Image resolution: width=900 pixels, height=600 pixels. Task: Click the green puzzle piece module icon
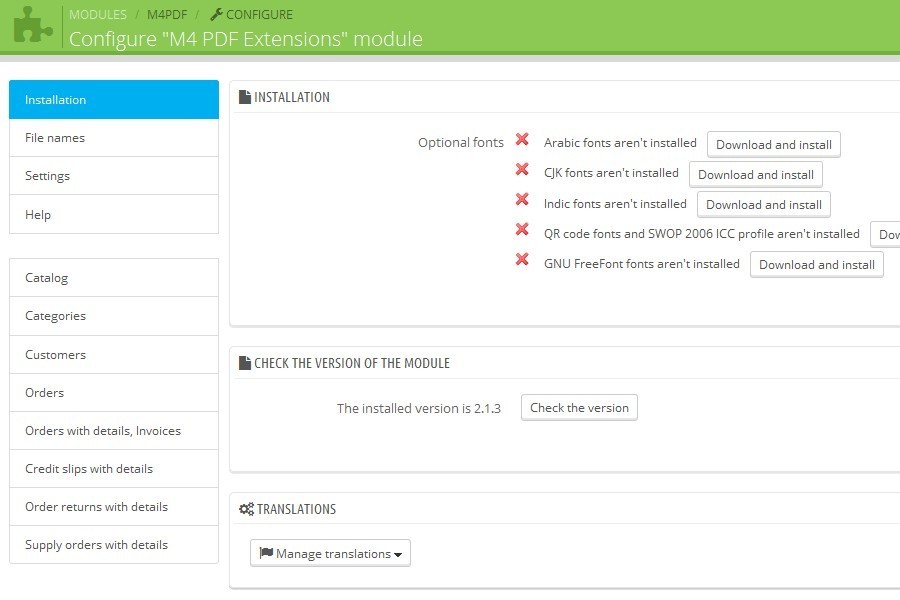32,25
